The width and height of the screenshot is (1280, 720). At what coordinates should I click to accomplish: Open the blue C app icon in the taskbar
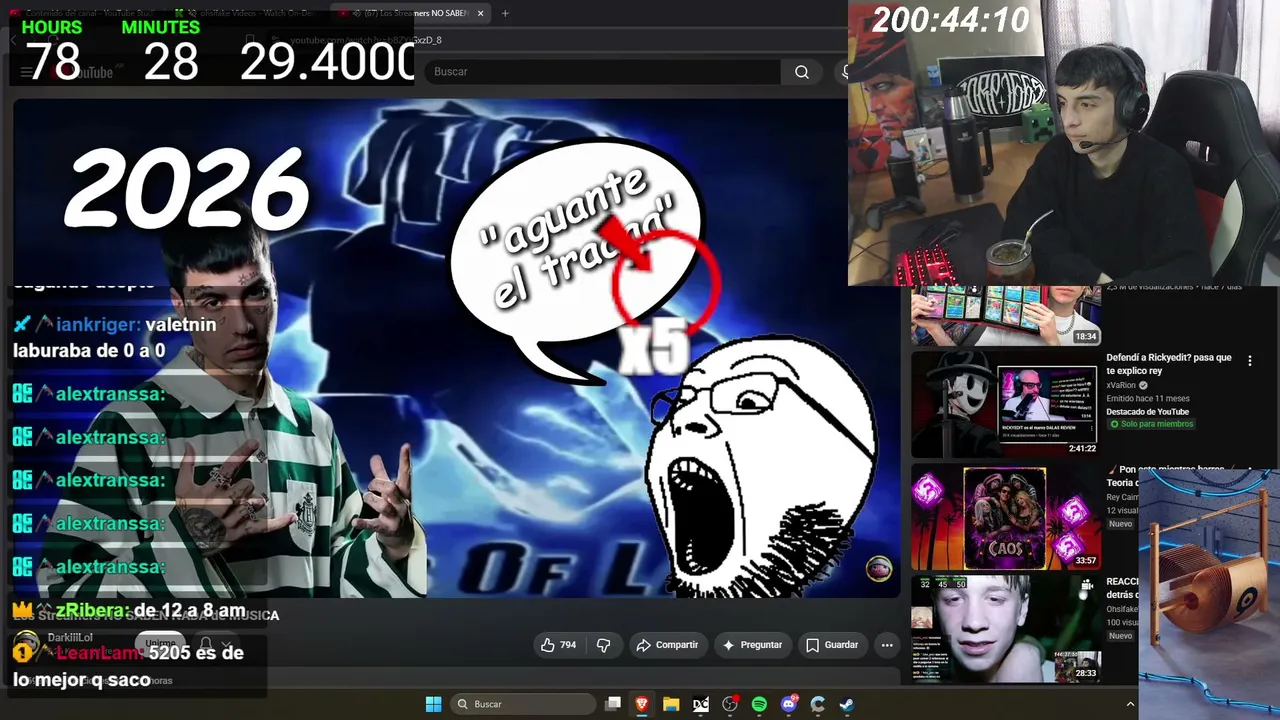818,704
